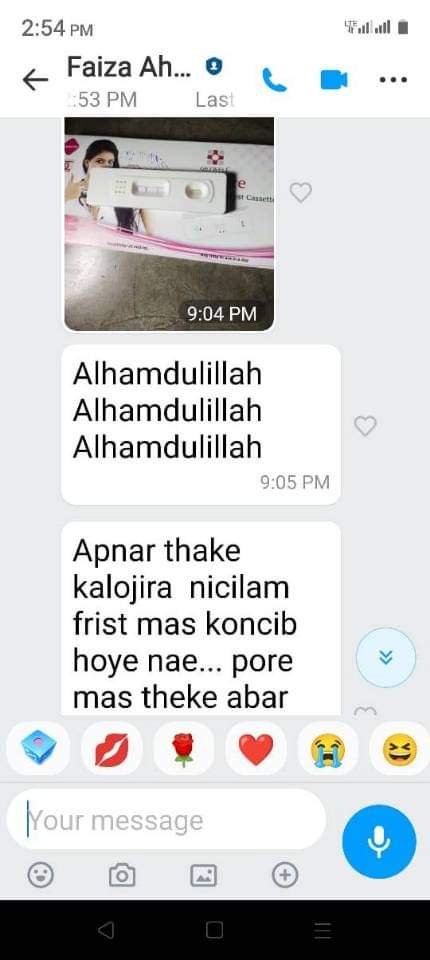Send the red heart emoji
430x960 pixels.
255,748
